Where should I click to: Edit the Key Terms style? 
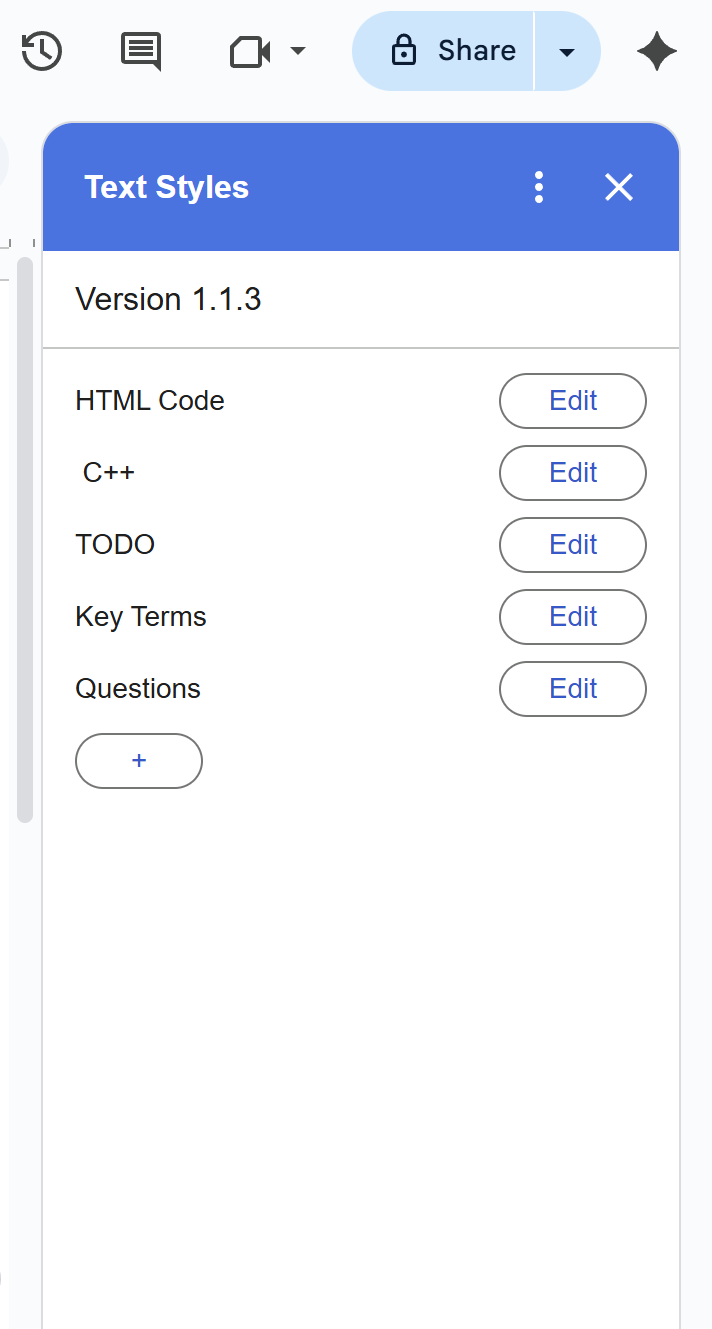(x=572, y=616)
